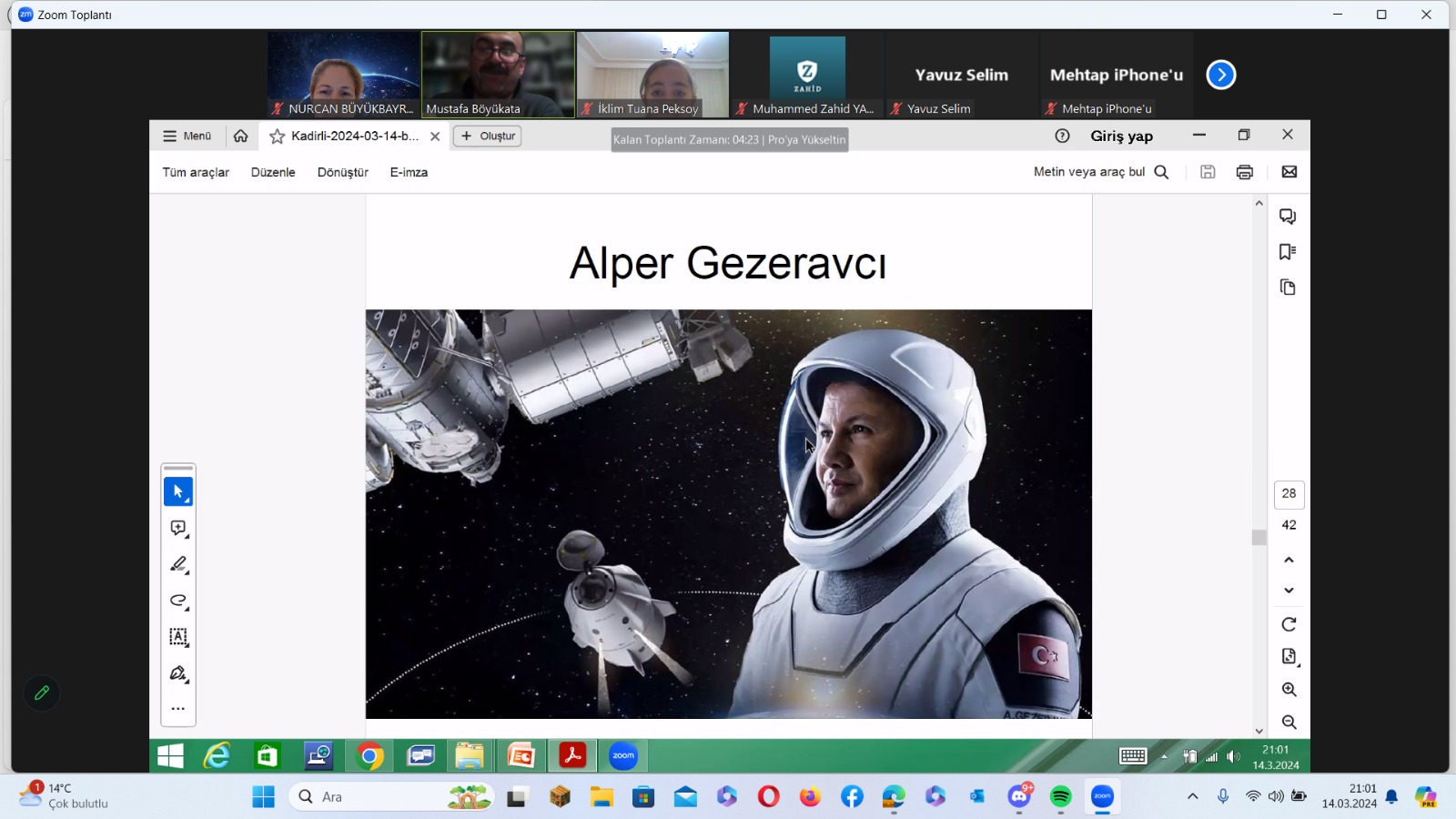Toggle microphone icon in Windows system tray
Screen dimensions: 1456x819
[1223, 796]
